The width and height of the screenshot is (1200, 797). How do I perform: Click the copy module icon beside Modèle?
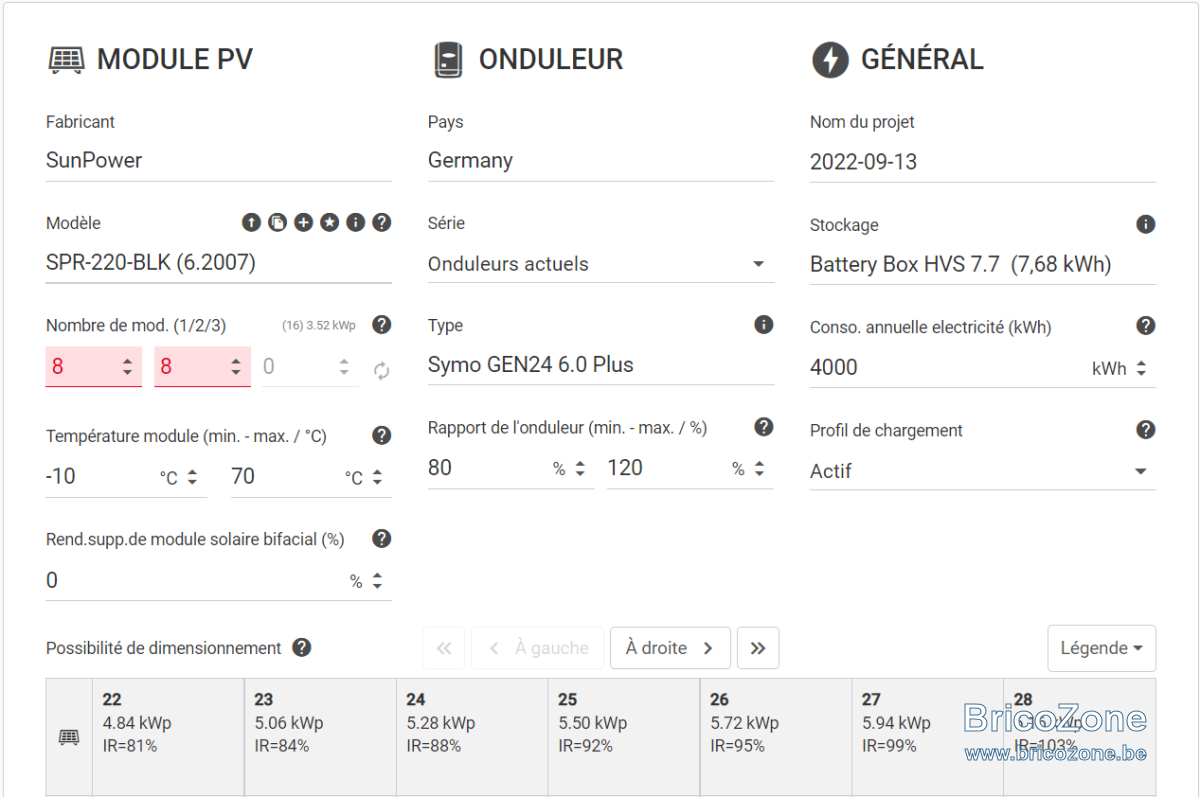tap(278, 223)
